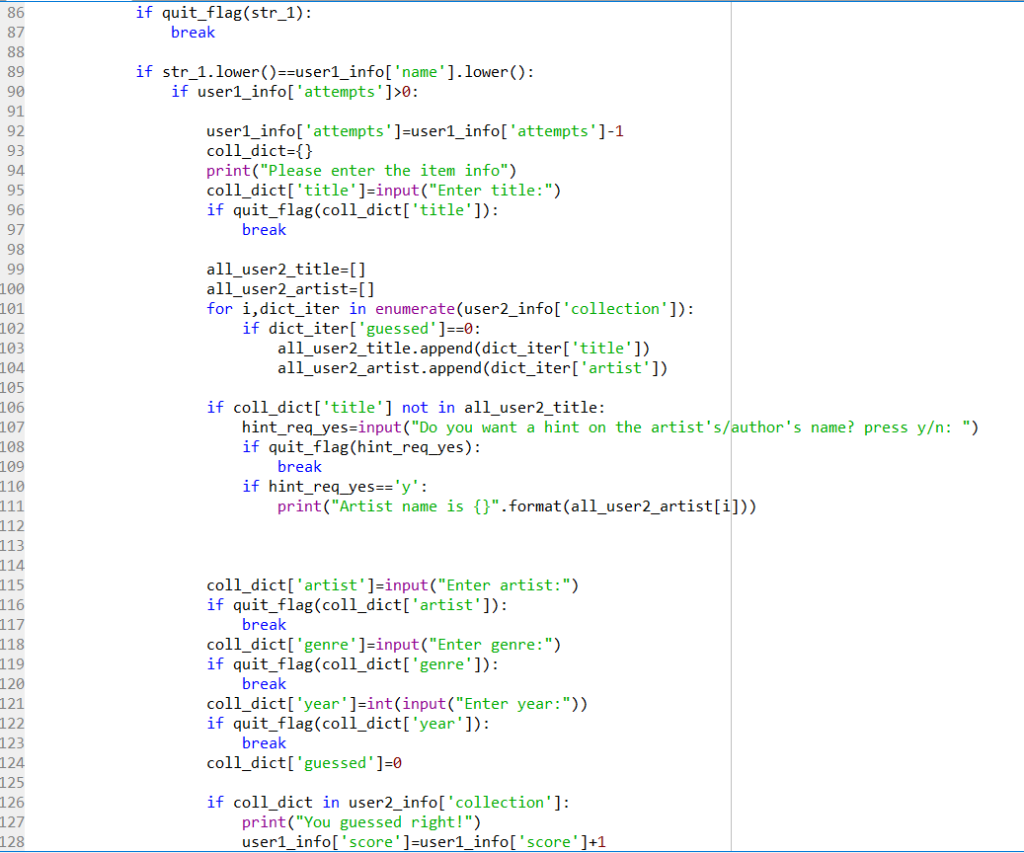Click the break keyword on line 123
The image size is (1024, 853).
(x=263, y=743)
